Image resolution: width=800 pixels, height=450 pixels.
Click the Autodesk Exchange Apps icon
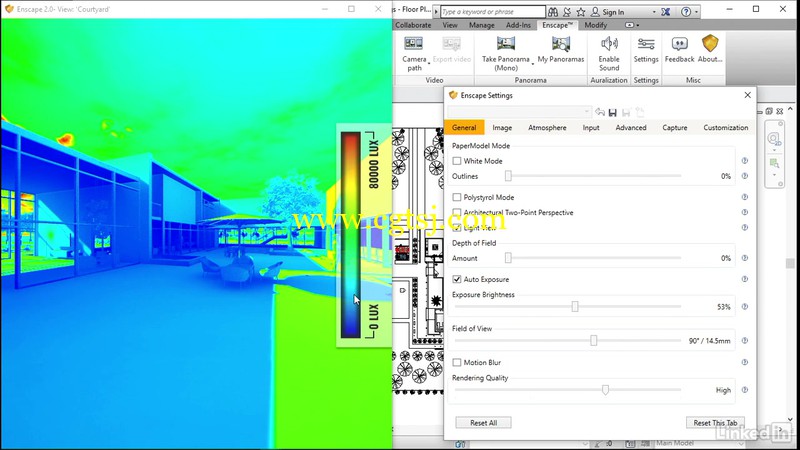pos(666,12)
